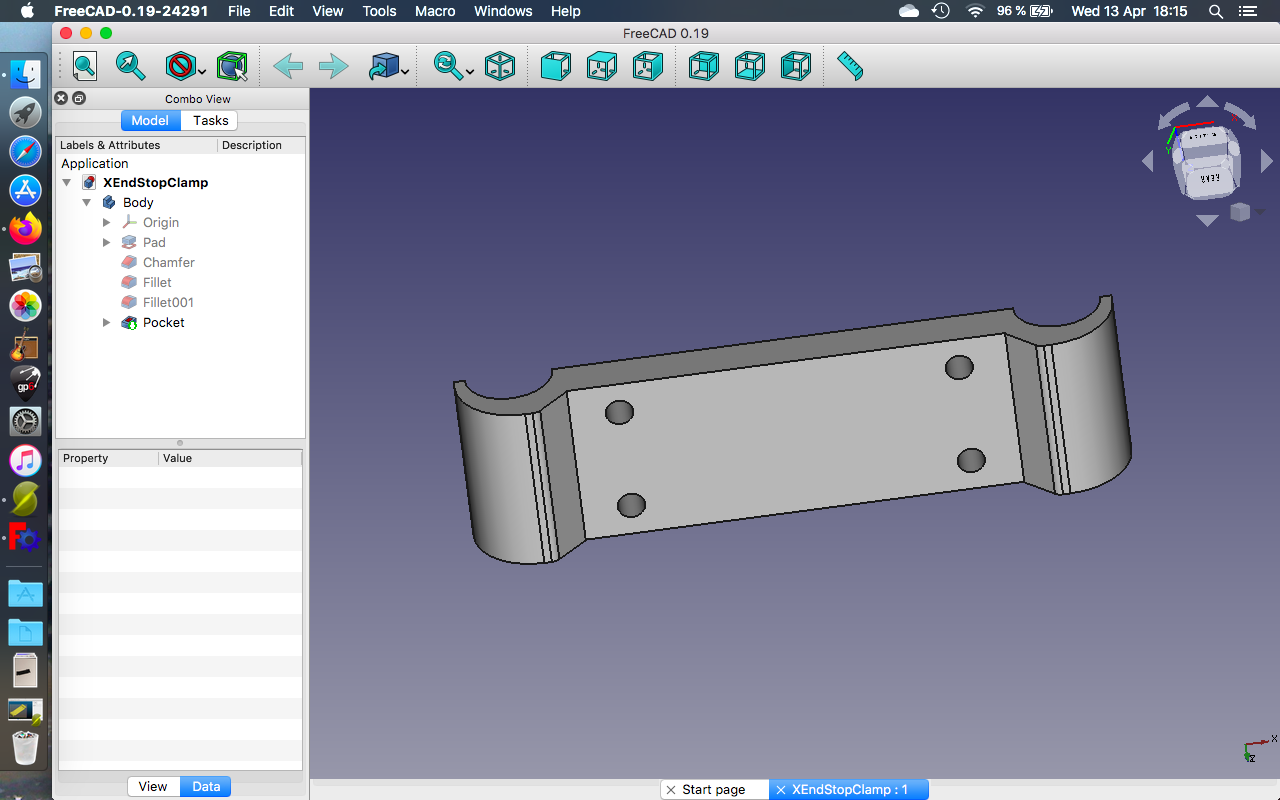Expand the Pad feature node
Viewport: 1280px width, 800px height.
click(106, 242)
